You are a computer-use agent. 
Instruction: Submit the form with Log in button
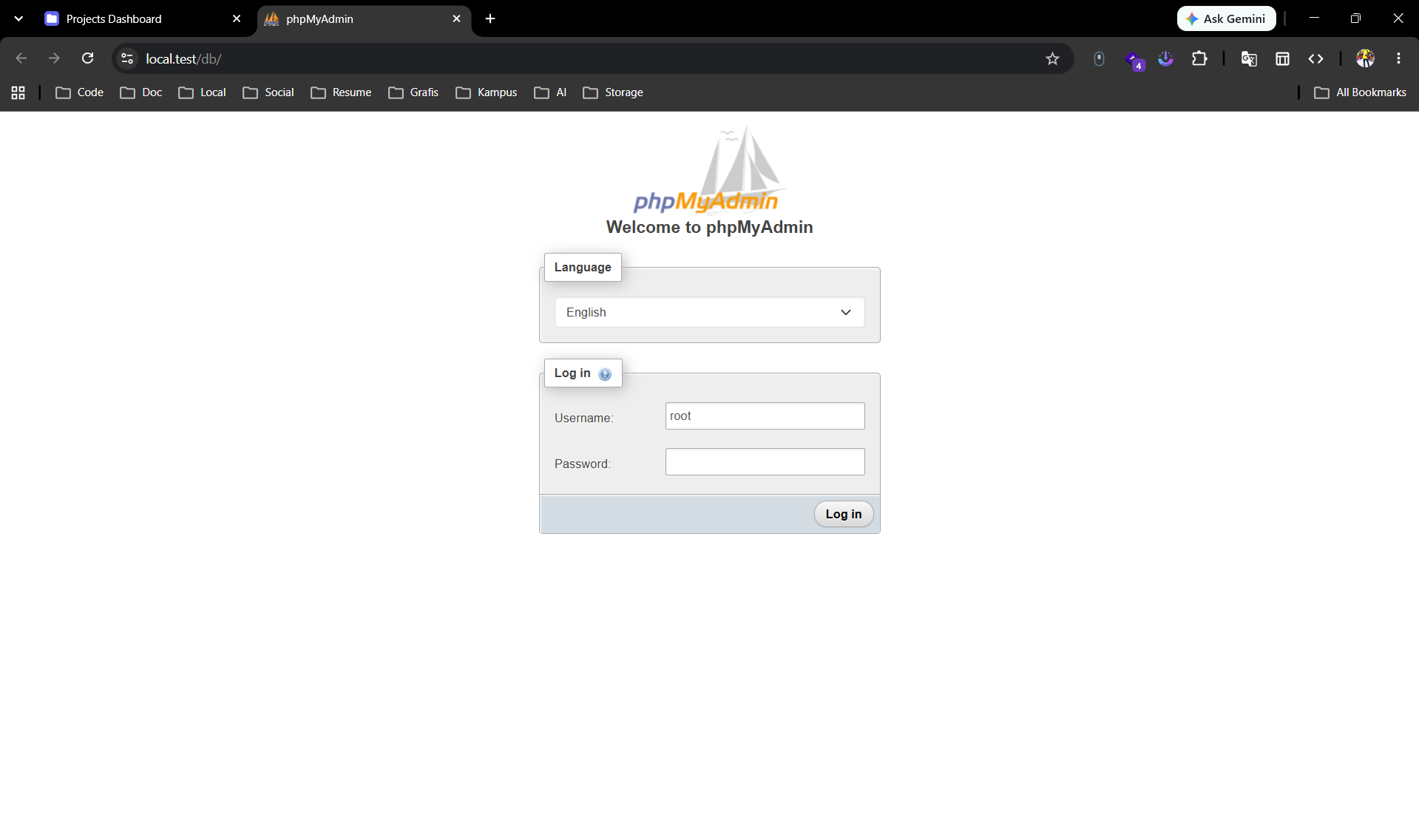(844, 514)
